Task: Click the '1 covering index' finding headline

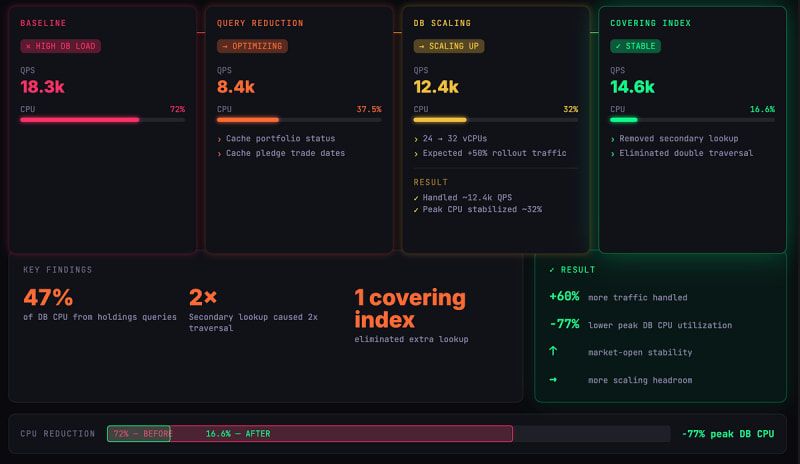Action: pyautogui.click(x=410, y=308)
